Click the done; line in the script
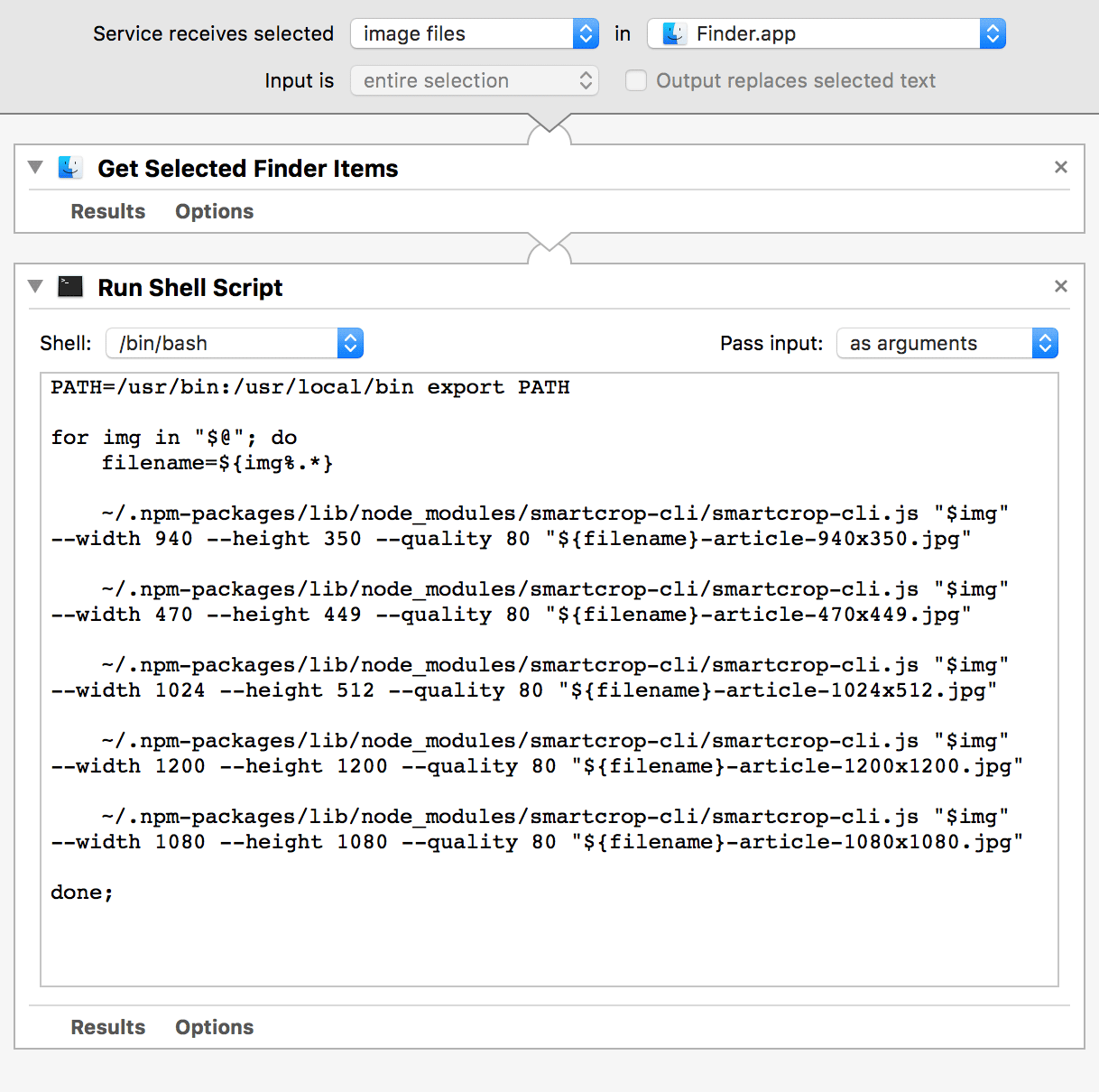The image size is (1099, 1092). click(82, 893)
